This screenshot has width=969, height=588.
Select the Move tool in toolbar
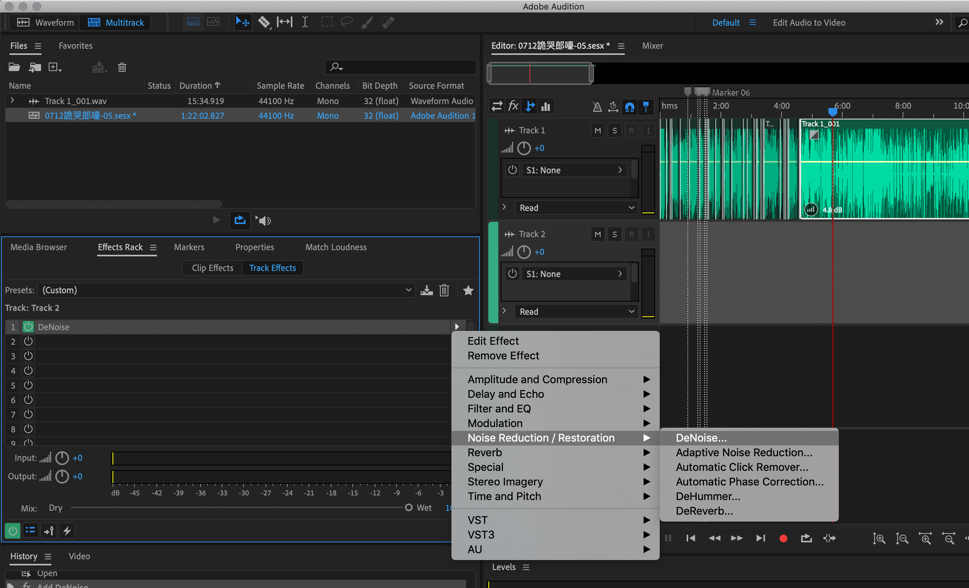[242, 22]
